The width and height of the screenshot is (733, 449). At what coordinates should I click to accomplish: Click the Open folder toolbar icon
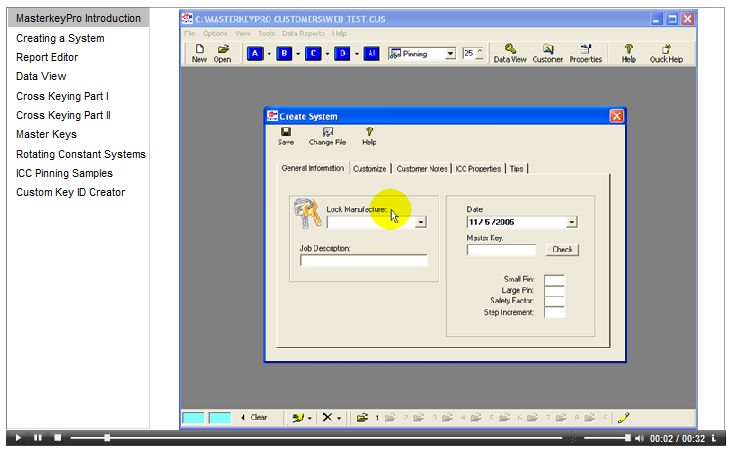click(x=223, y=53)
